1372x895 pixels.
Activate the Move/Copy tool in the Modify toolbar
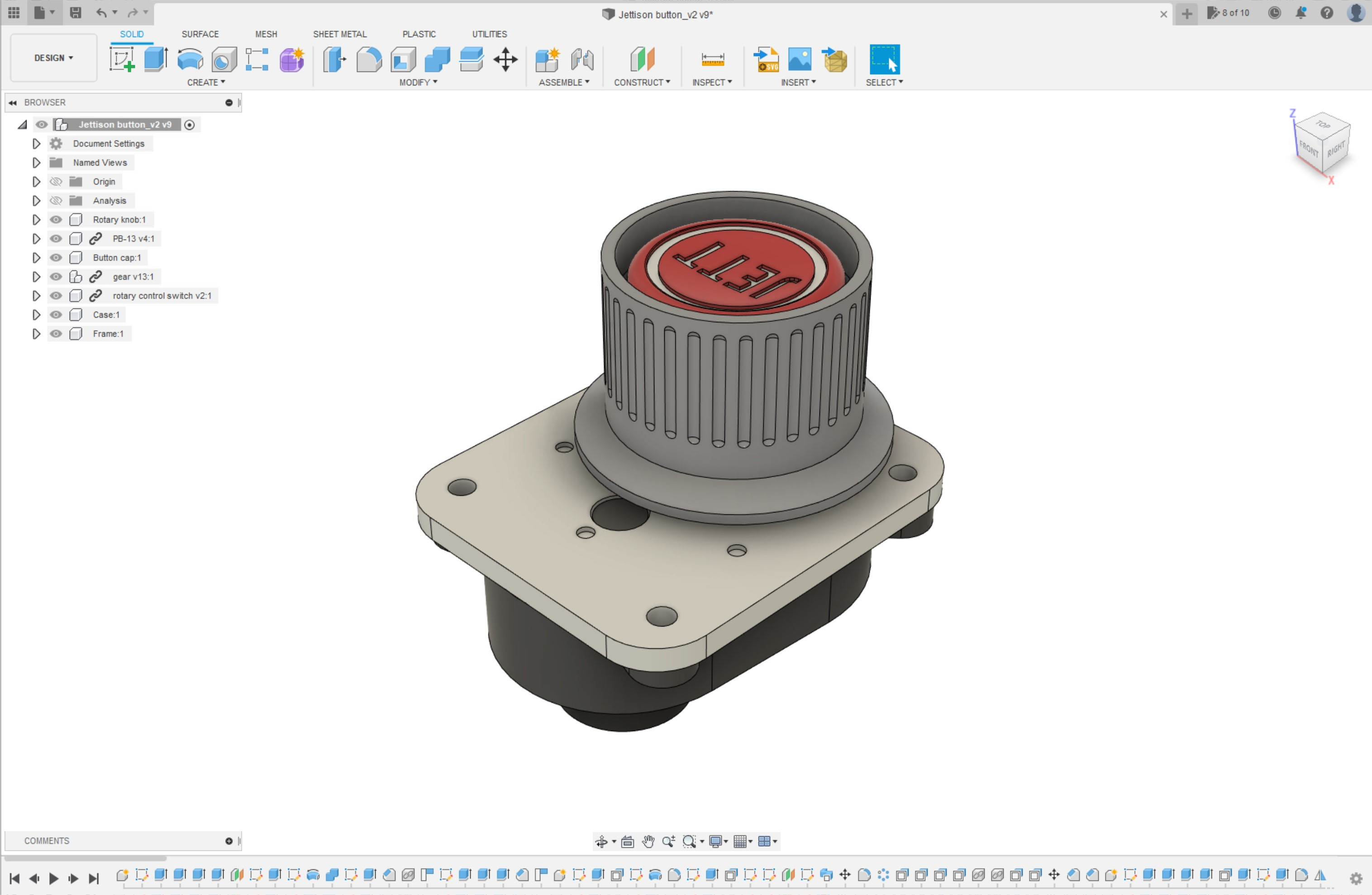(505, 59)
